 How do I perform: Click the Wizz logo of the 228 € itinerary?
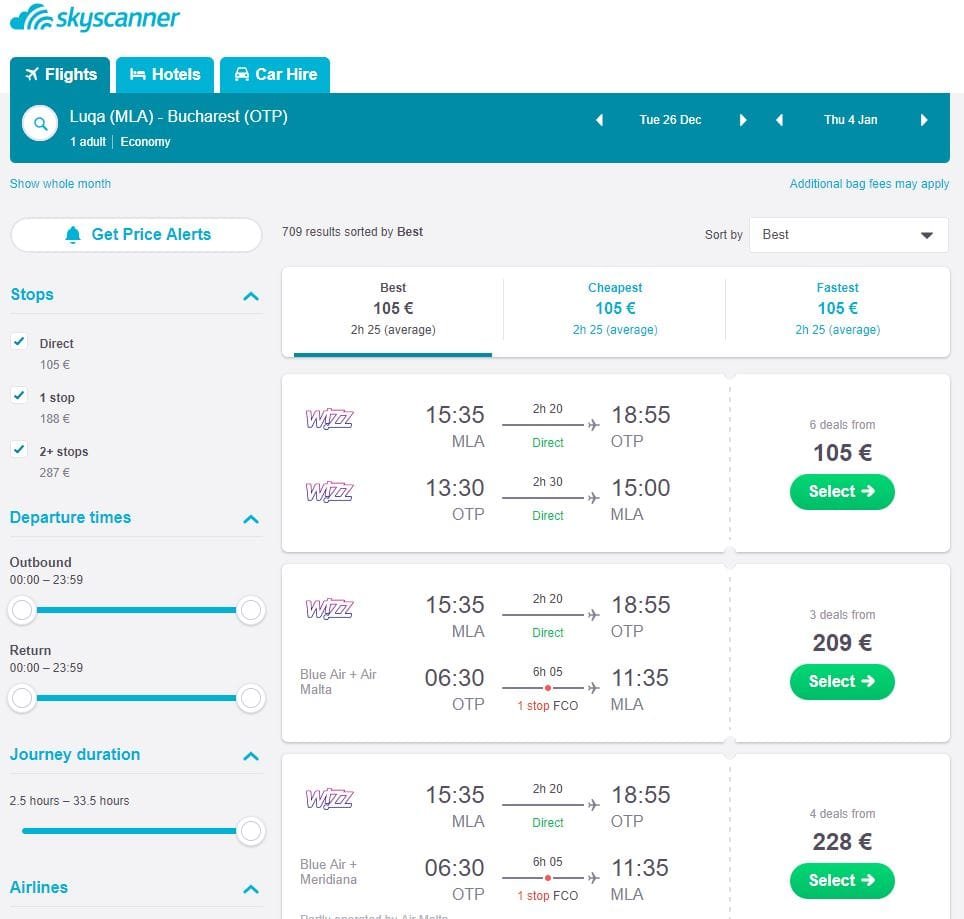pyautogui.click(x=329, y=799)
